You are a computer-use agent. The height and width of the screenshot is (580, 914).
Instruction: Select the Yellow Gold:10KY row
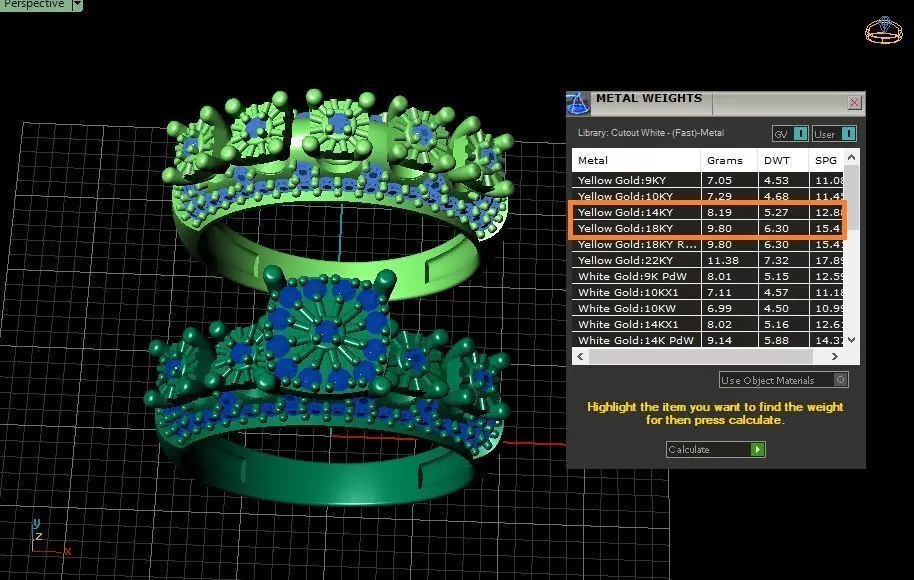coord(708,196)
